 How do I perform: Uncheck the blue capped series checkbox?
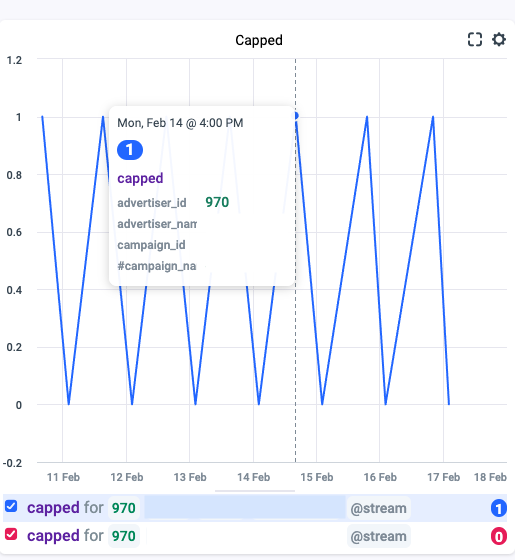click(11, 506)
